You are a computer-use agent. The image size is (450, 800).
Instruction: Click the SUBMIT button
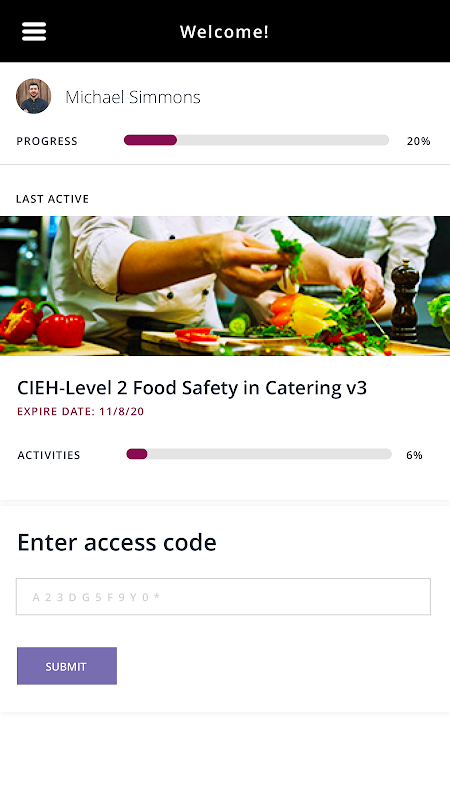coord(67,666)
